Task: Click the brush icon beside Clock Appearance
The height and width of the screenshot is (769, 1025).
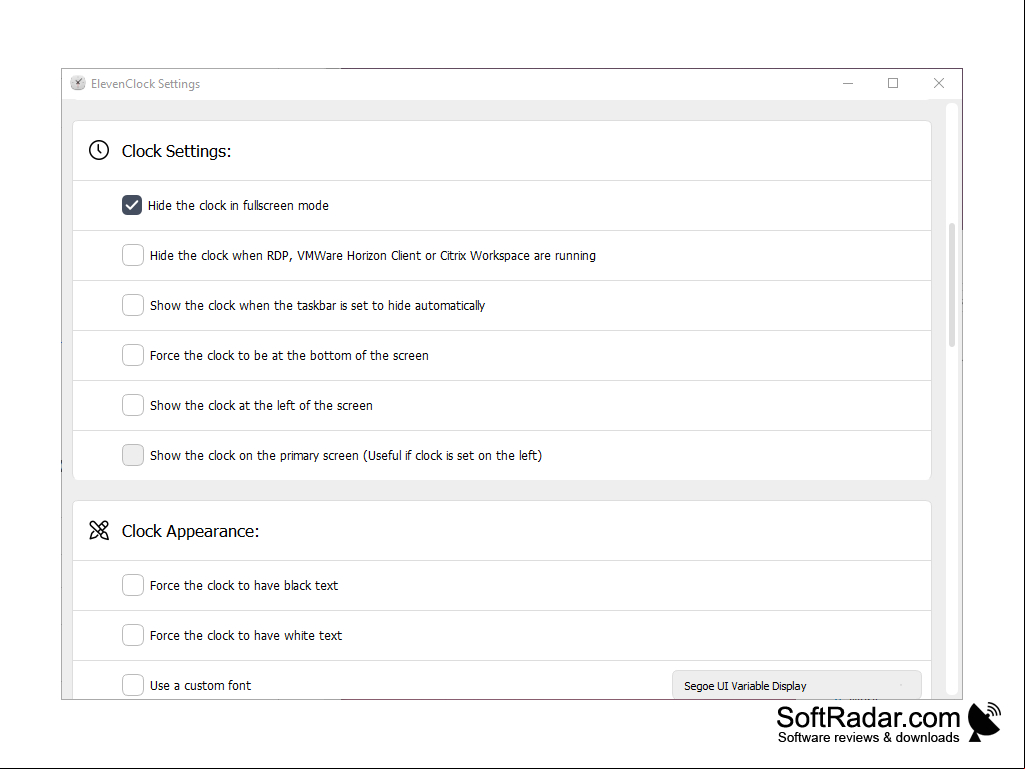Action: (99, 530)
